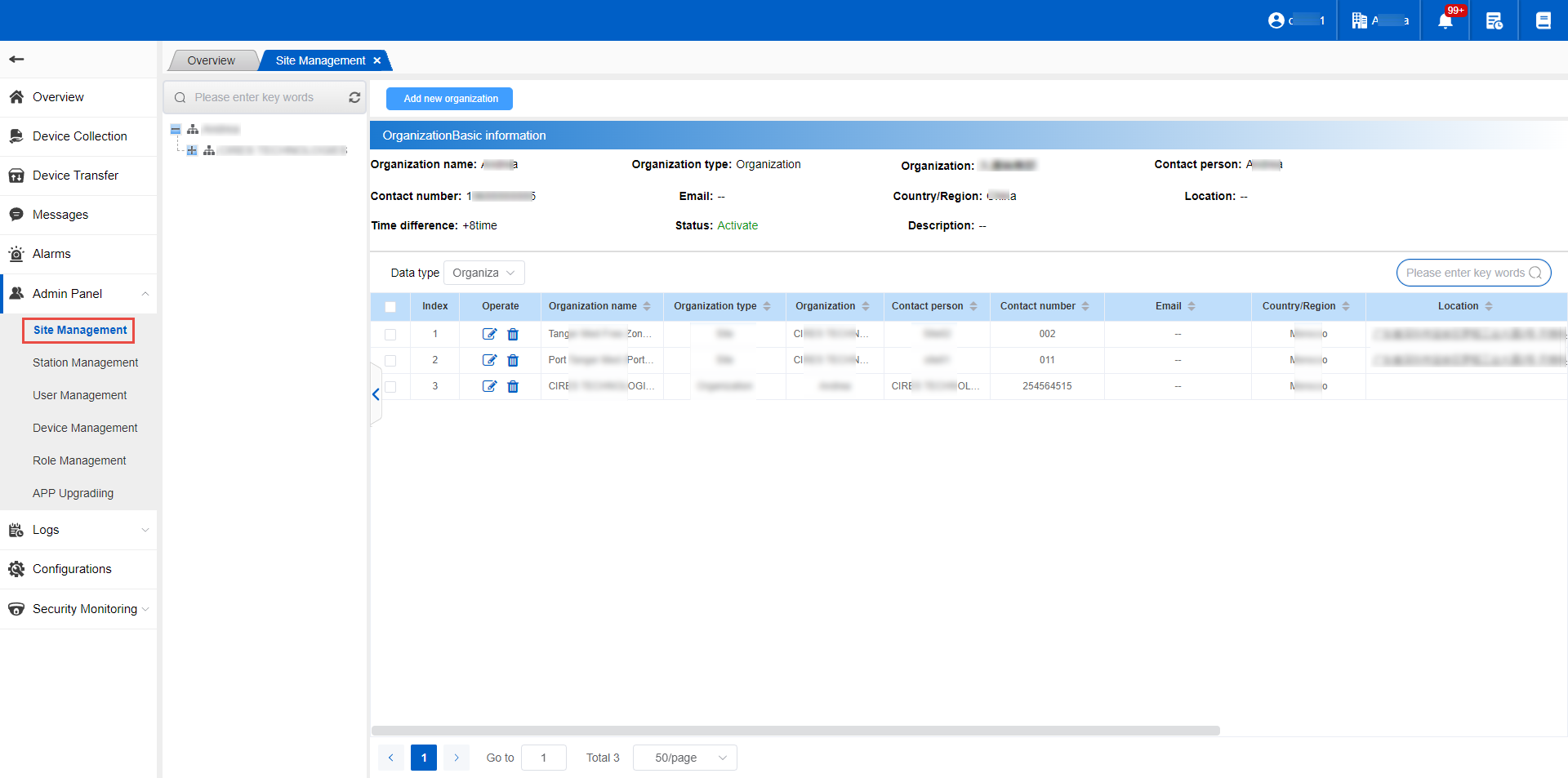Image resolution: width=1568 pixels, height=778 pixels.
Task: Click the refresh icon beside tree search
Action: (x=354, y=97)
